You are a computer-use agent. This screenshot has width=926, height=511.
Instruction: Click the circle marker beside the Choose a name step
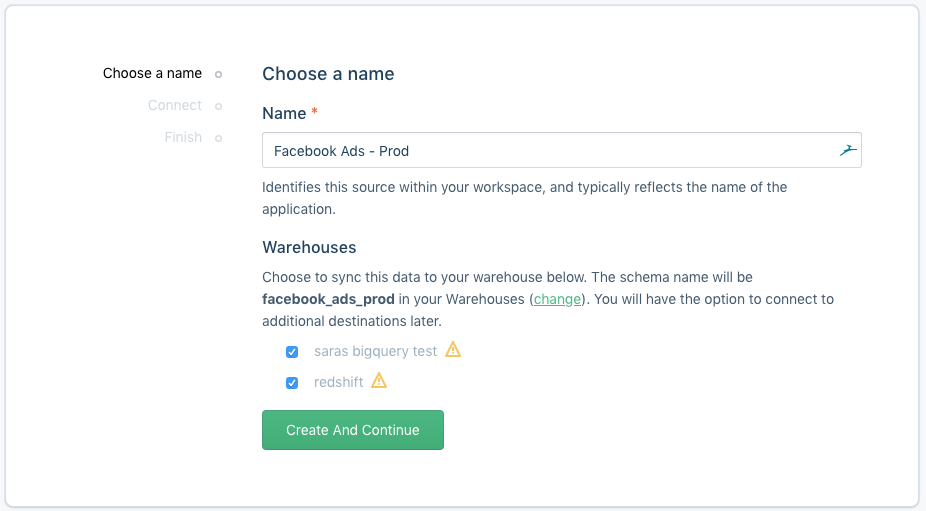pos(219,74)
